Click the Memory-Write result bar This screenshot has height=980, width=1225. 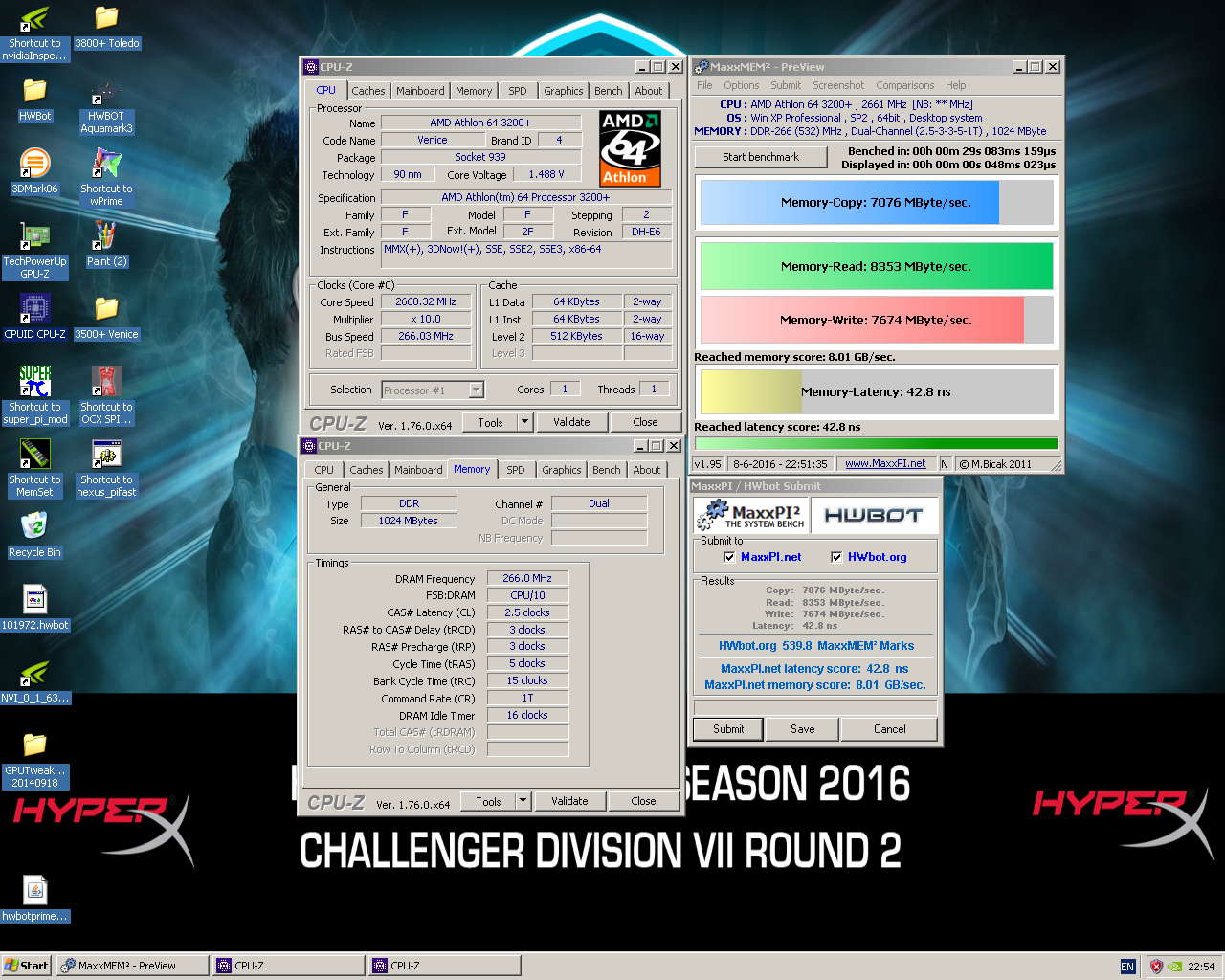click(x=876, y=320)
